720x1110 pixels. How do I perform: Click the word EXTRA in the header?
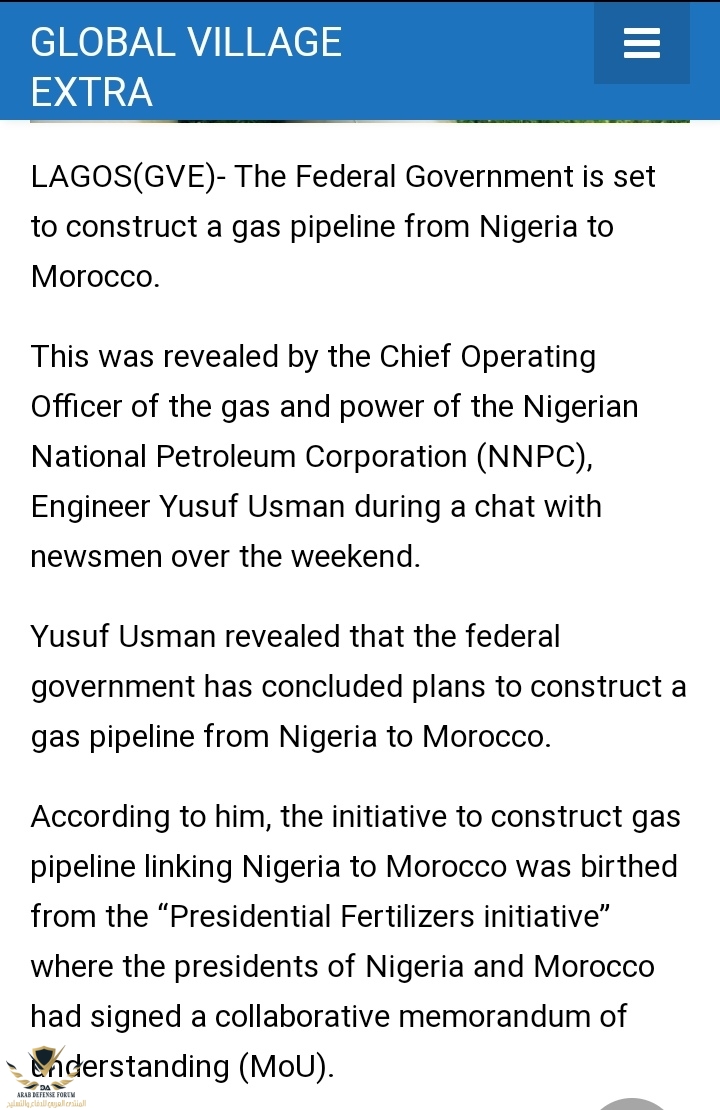click(92, 92)
